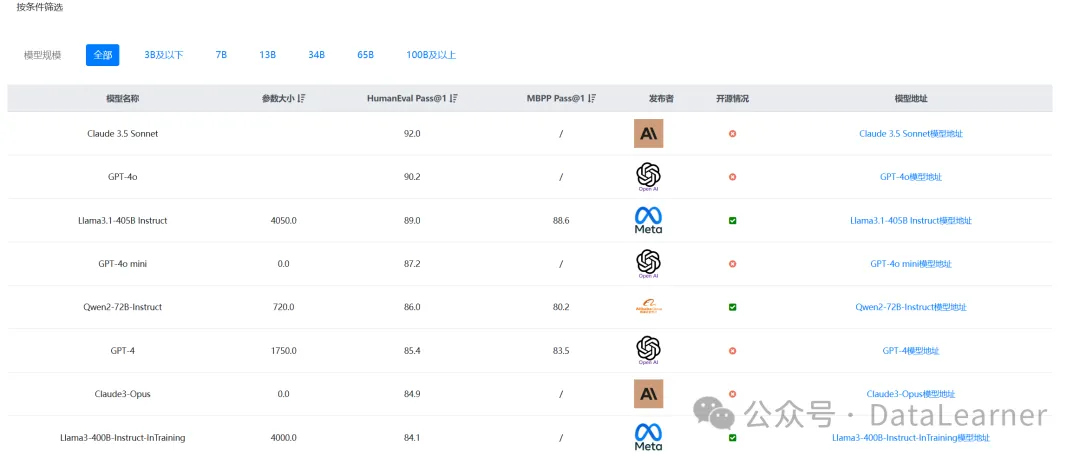Screen dimensions: 1080x458
Task: Click model name GPT-4o mini
Action: click(123, 264)
